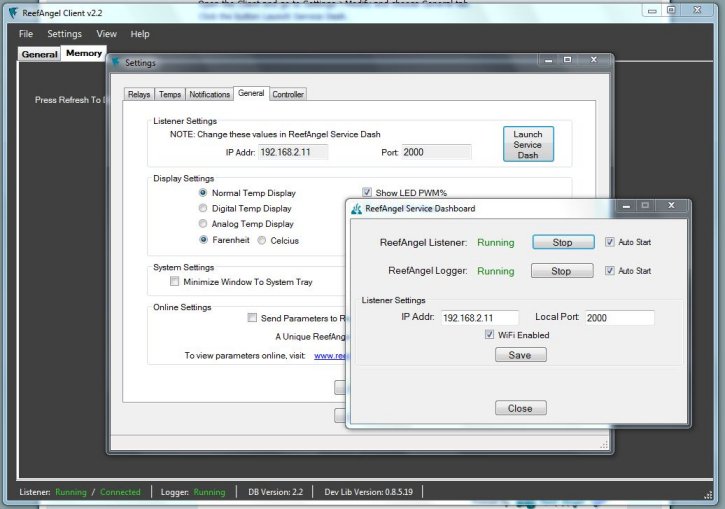Open the Settings menu

64,34
